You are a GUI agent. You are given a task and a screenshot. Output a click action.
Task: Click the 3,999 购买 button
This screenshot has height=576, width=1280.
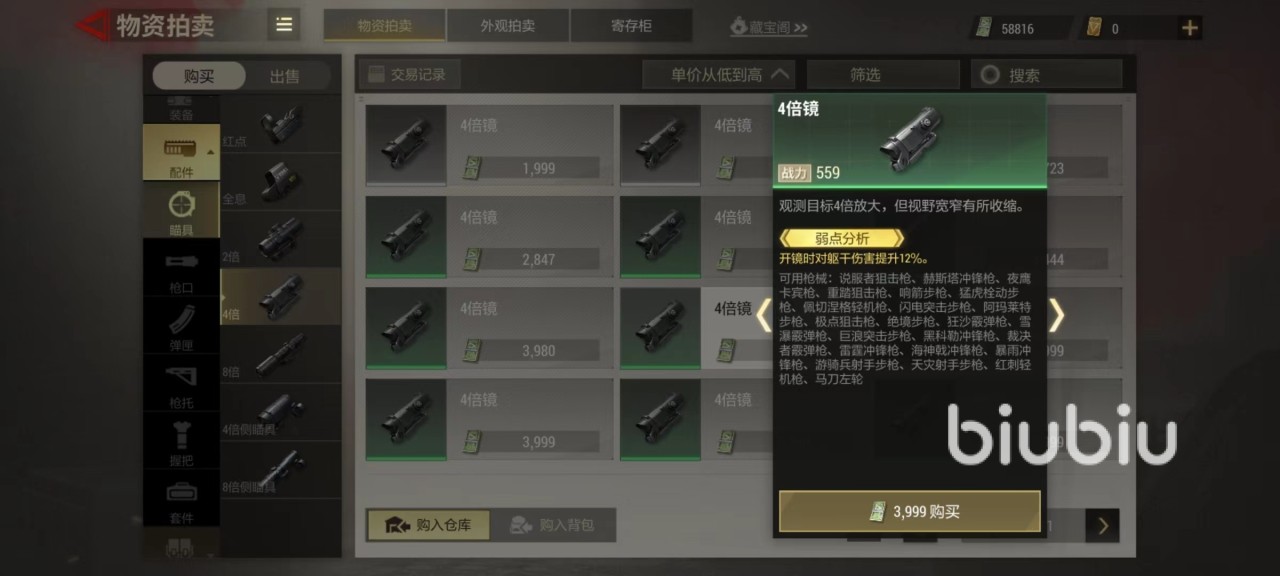910,511
